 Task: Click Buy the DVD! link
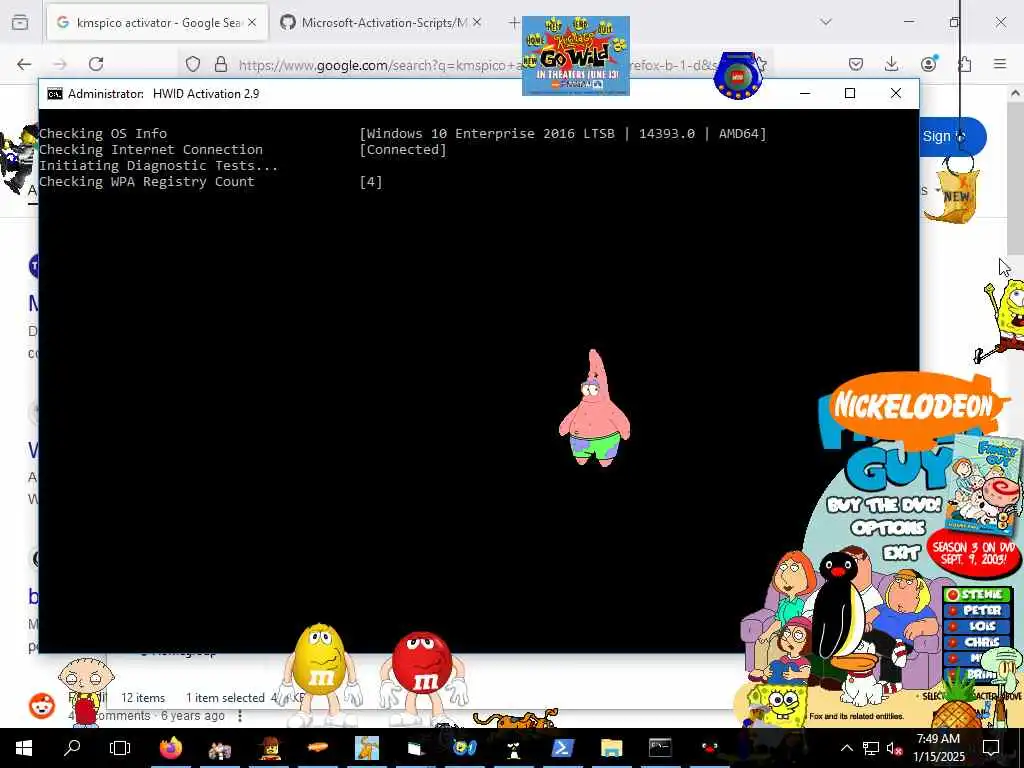[884, 505]
